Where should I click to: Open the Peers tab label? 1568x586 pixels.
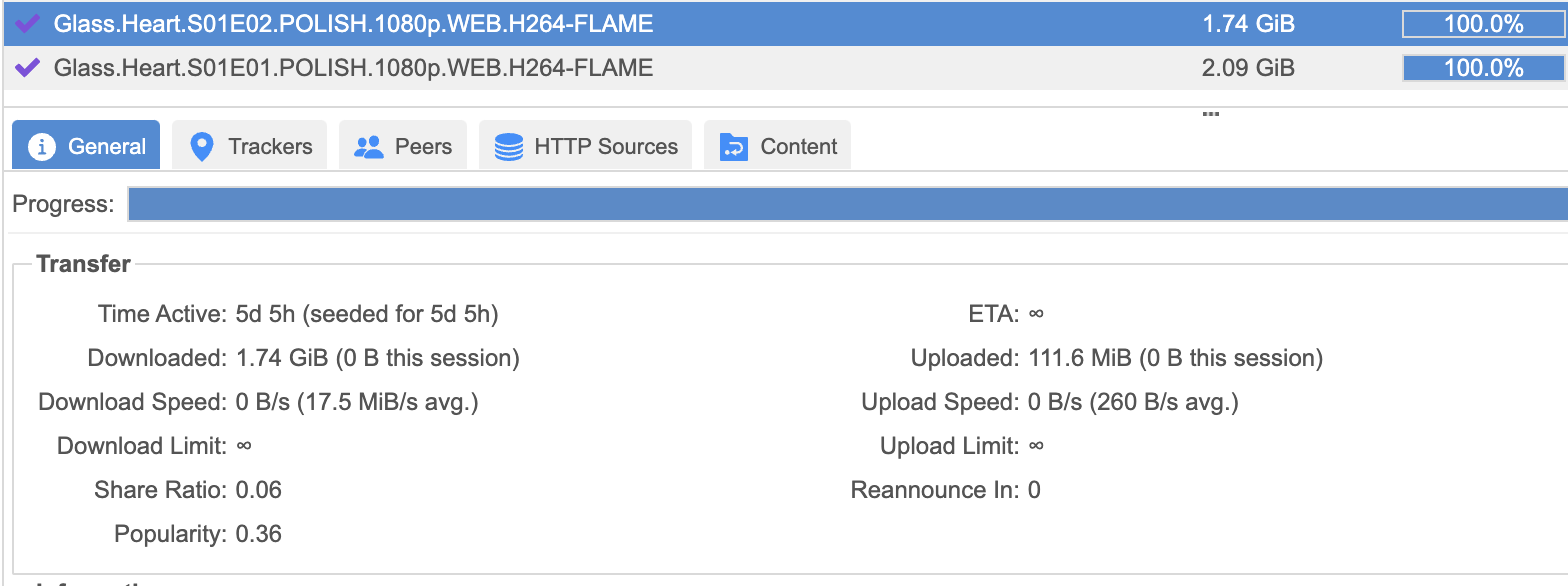pos(423,147)
